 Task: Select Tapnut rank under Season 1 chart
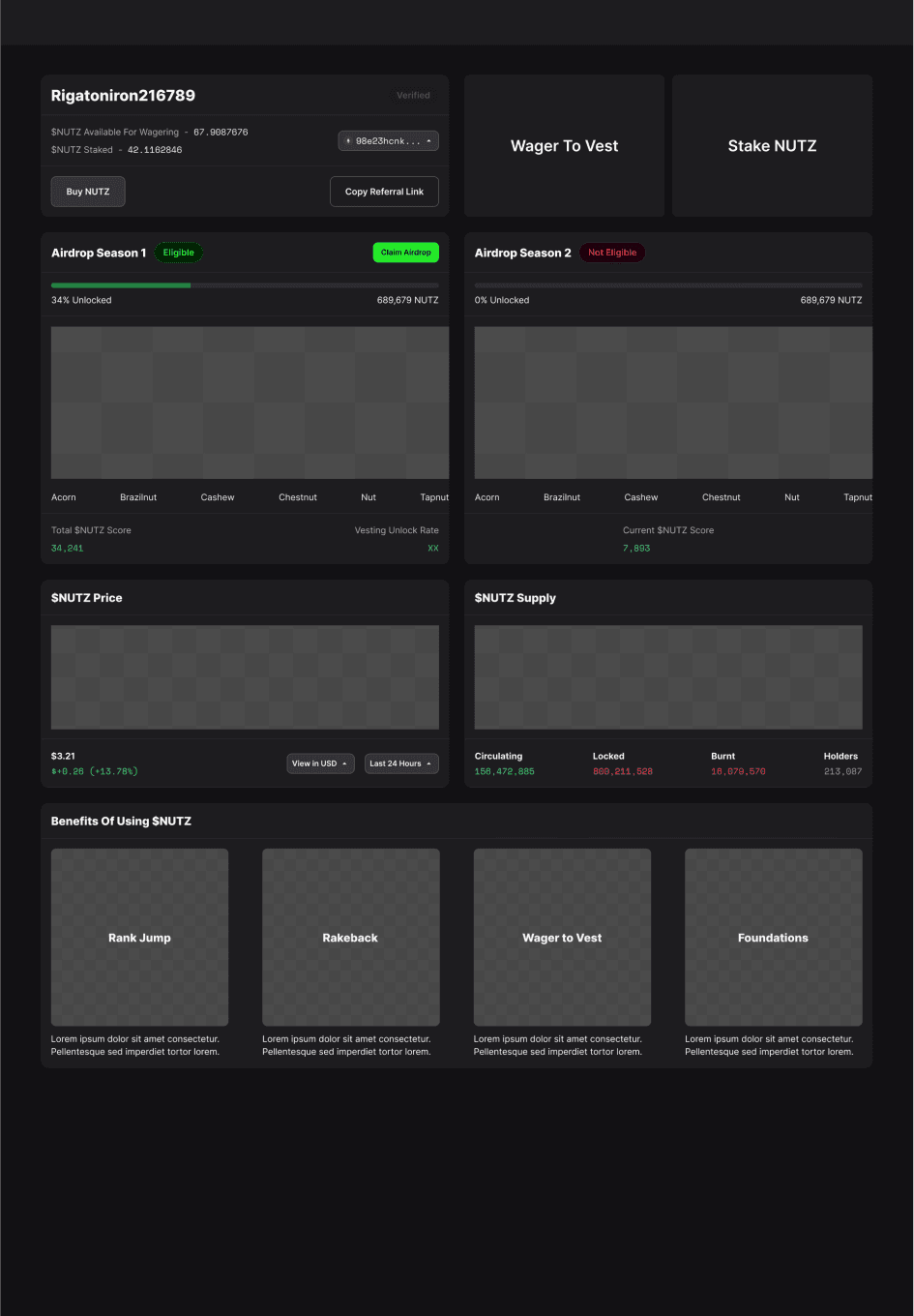[x=434, y=497]
